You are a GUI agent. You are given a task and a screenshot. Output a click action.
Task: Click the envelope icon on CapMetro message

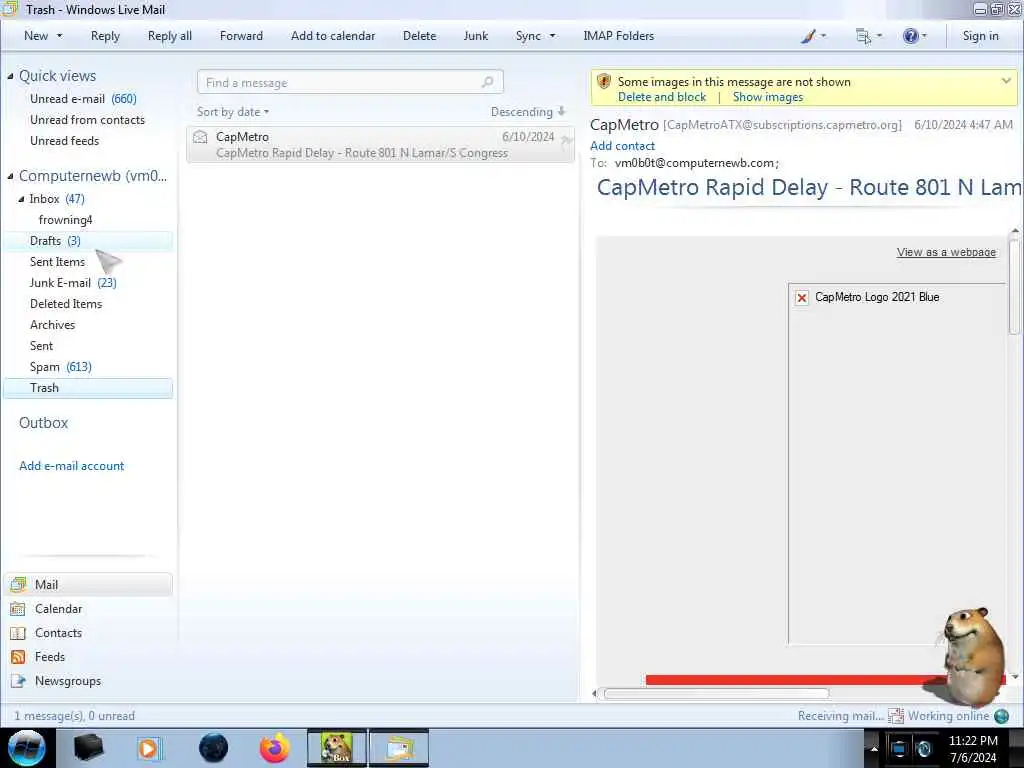[200, 136]
